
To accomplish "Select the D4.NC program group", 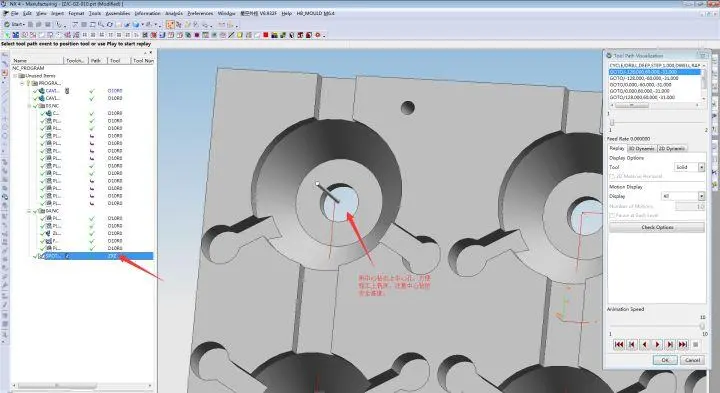I will pos(52,211).
